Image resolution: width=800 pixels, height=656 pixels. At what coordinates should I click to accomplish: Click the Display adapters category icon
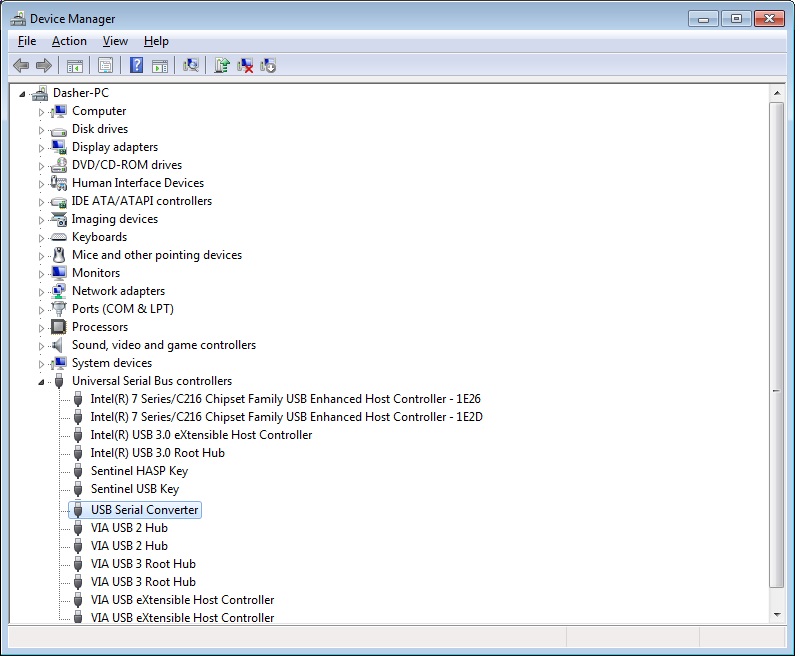(x=59, y=147)
